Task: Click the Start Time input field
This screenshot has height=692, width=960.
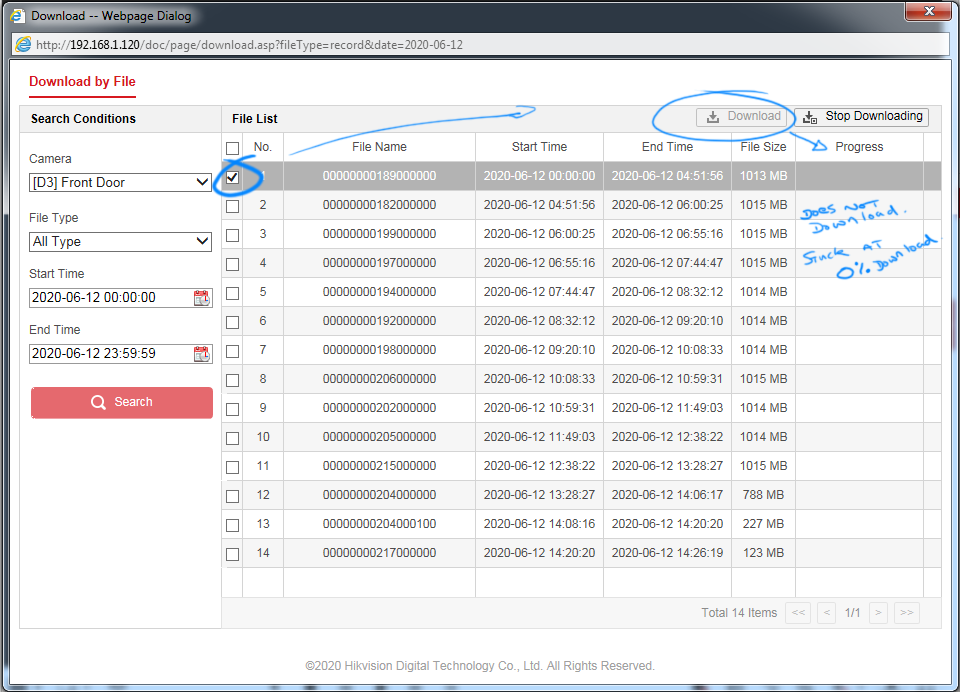Action: coord(110,298)
